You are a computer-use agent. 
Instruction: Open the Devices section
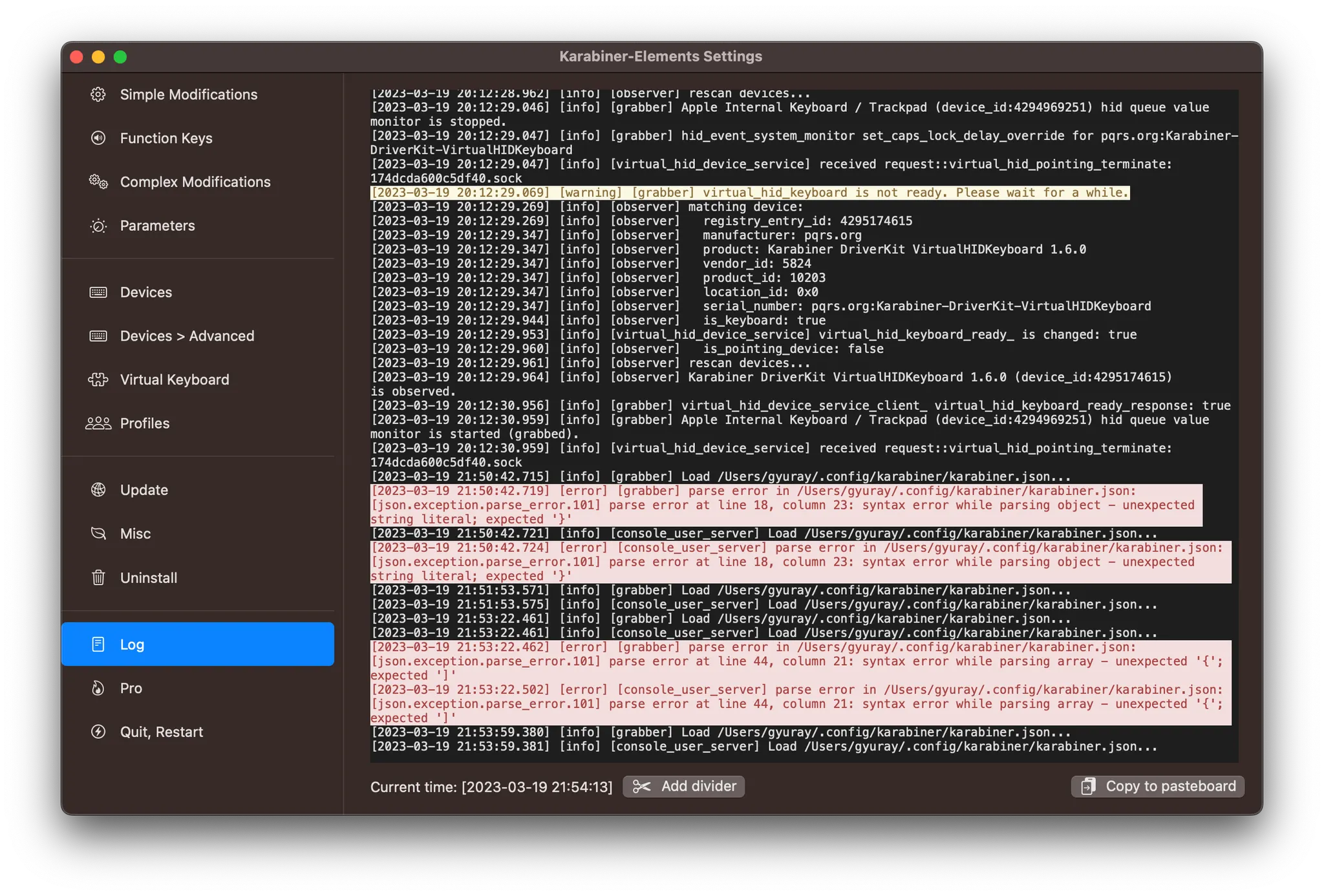[146, 292]
